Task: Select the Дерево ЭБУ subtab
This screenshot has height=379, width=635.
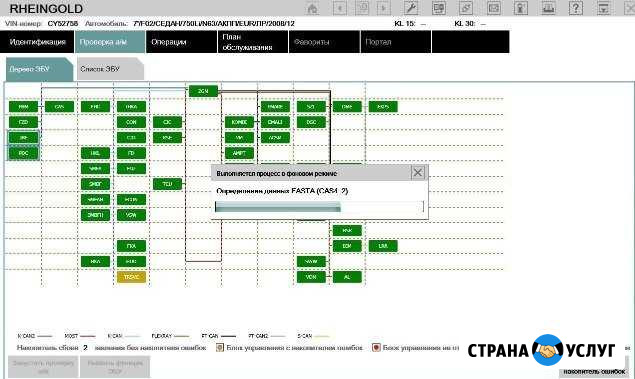Action: point(39,69)
